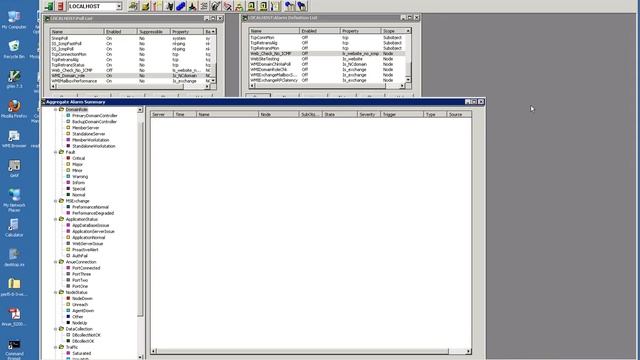Collapse the NodeStatus tree group
640x360 pixels.
pyautogui.click(x=56, y=293)
